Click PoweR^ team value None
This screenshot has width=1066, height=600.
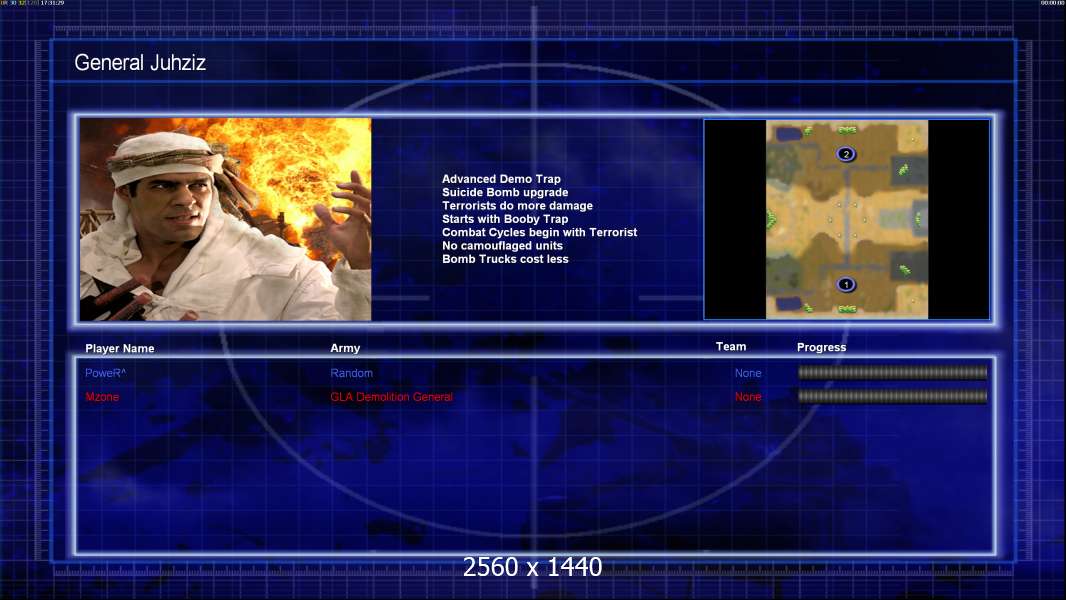[748, 373]
